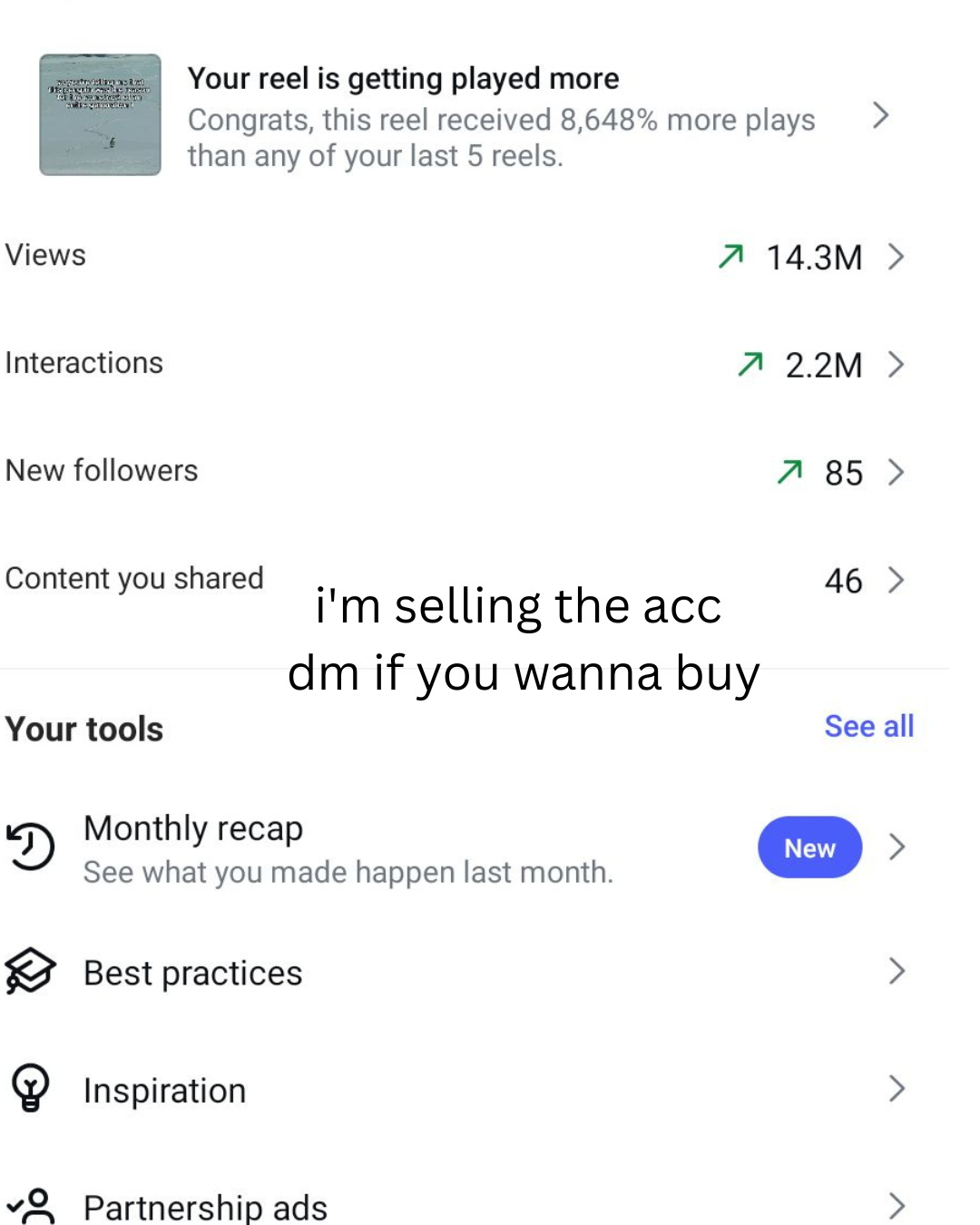Screen dimensions: 980x1225
Task: Expand Content you shared chevron
Action: click(x=897, y=580)
